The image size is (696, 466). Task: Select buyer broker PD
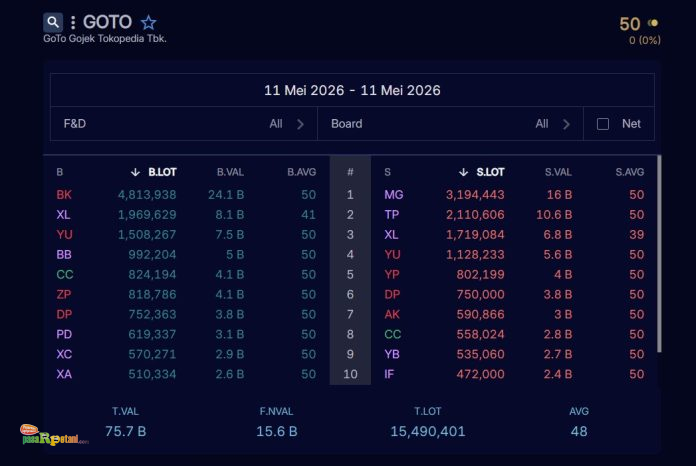pyautogui.click(x=64, y=335)
